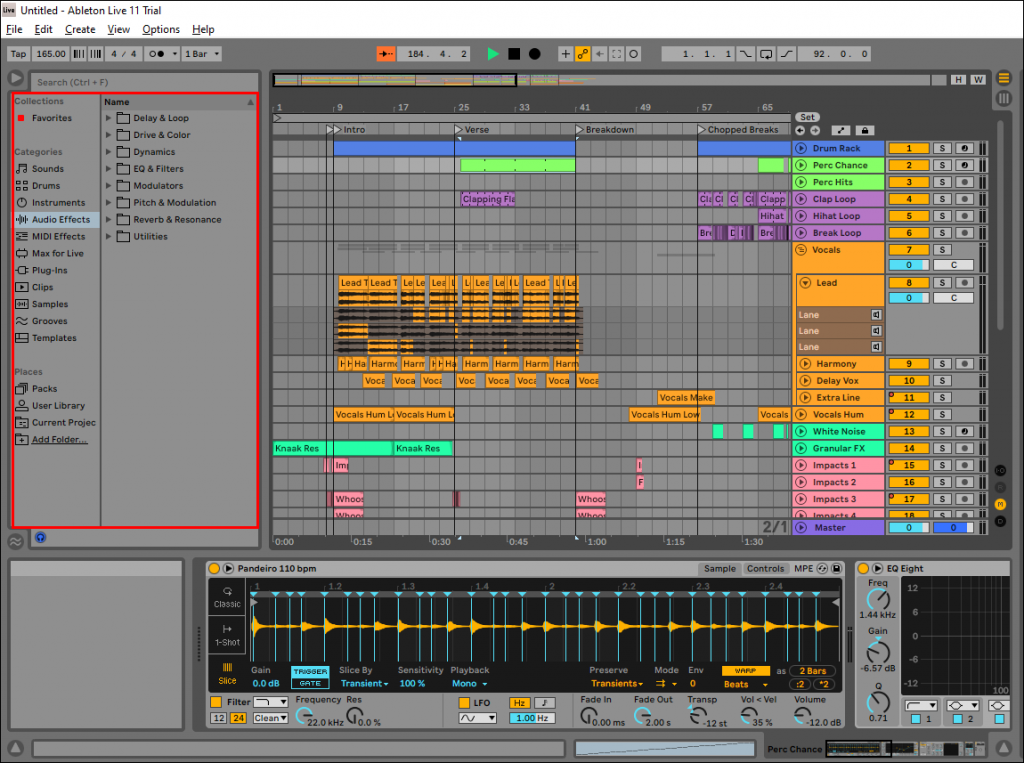Expand the Delay & Loop folder
This screenshot has height=763, width=1024.
point(108,118)
